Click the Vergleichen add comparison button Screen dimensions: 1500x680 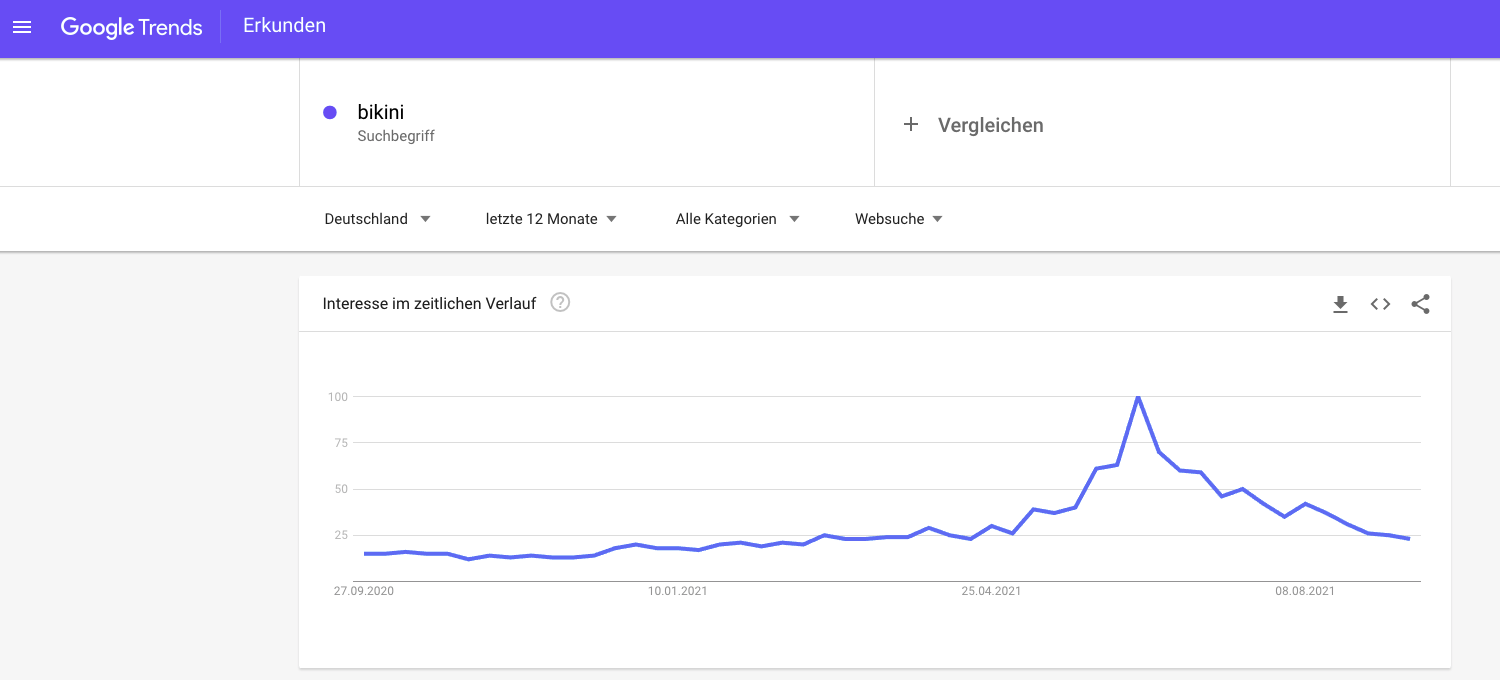pos(990,125)
